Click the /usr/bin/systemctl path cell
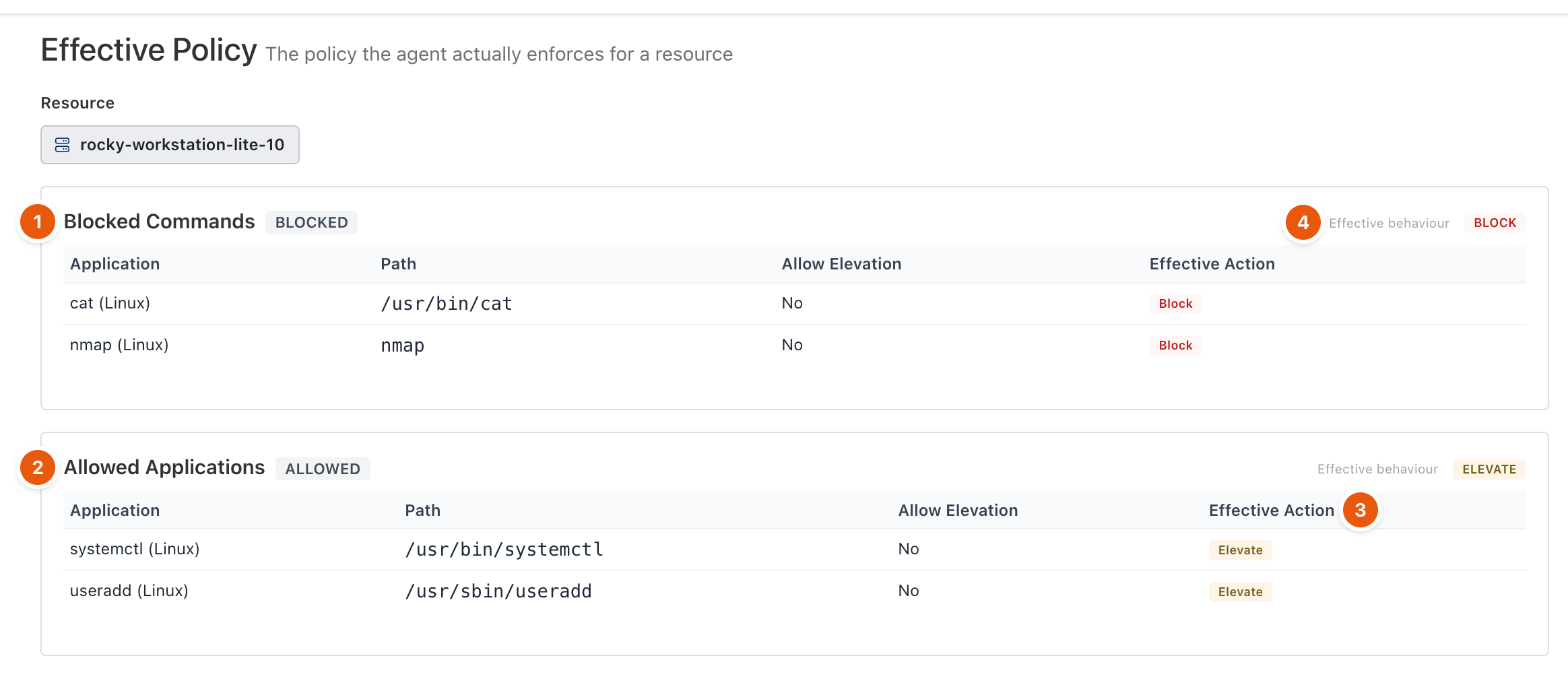This screenshot has height=687, width=1568. click(504, 549)
